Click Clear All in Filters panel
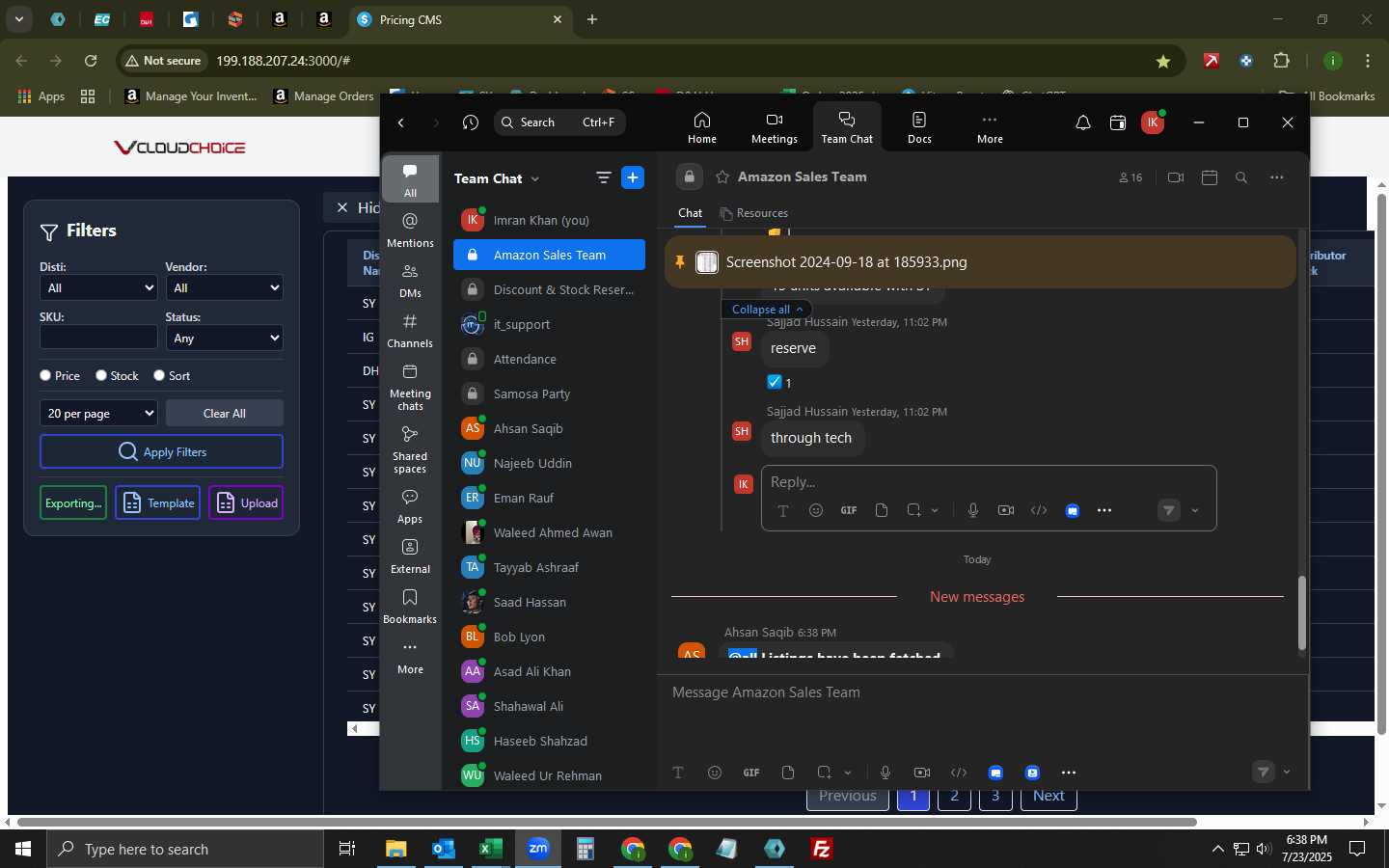 224,413
